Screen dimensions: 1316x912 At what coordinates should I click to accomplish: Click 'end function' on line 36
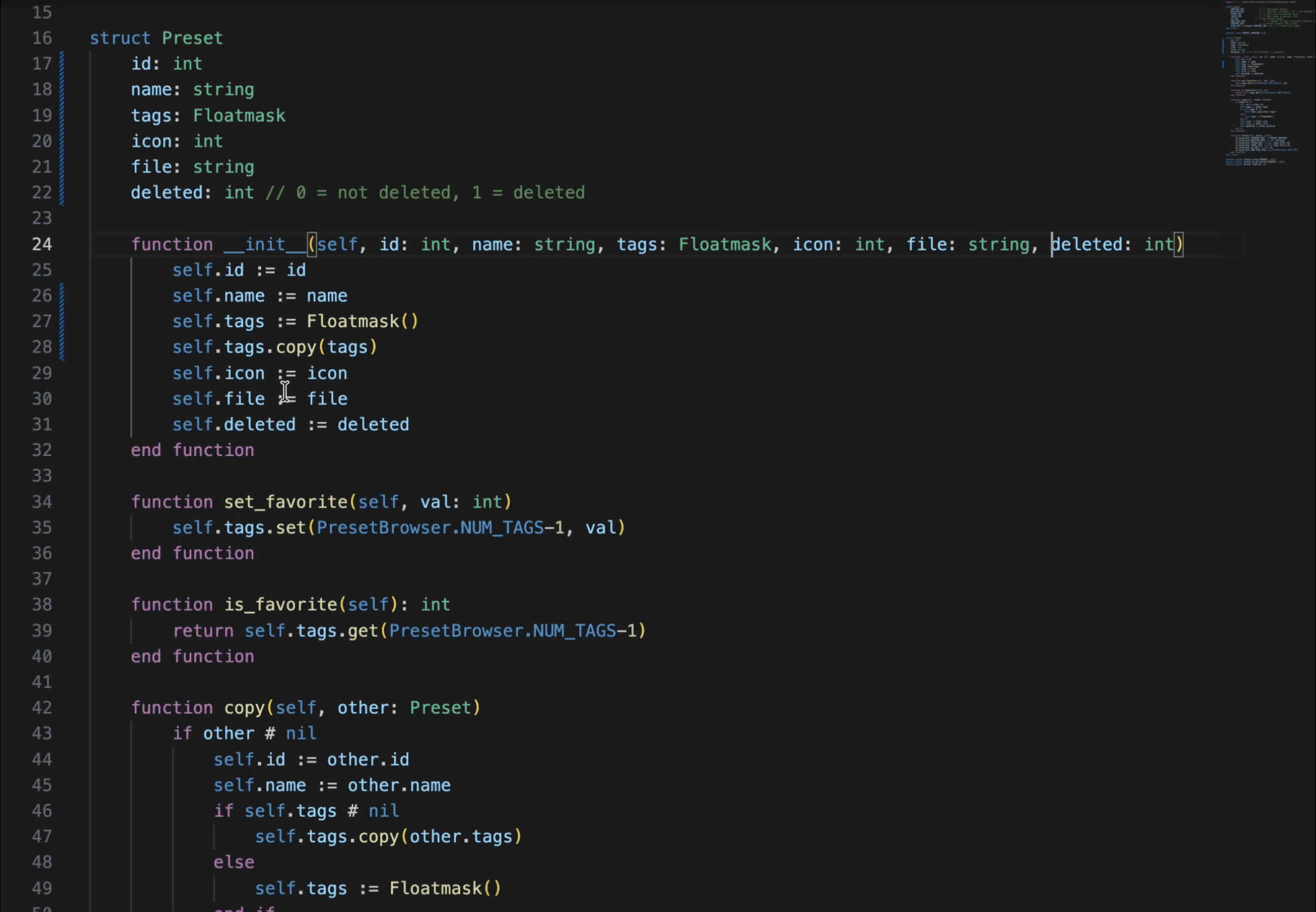[193, 553]
